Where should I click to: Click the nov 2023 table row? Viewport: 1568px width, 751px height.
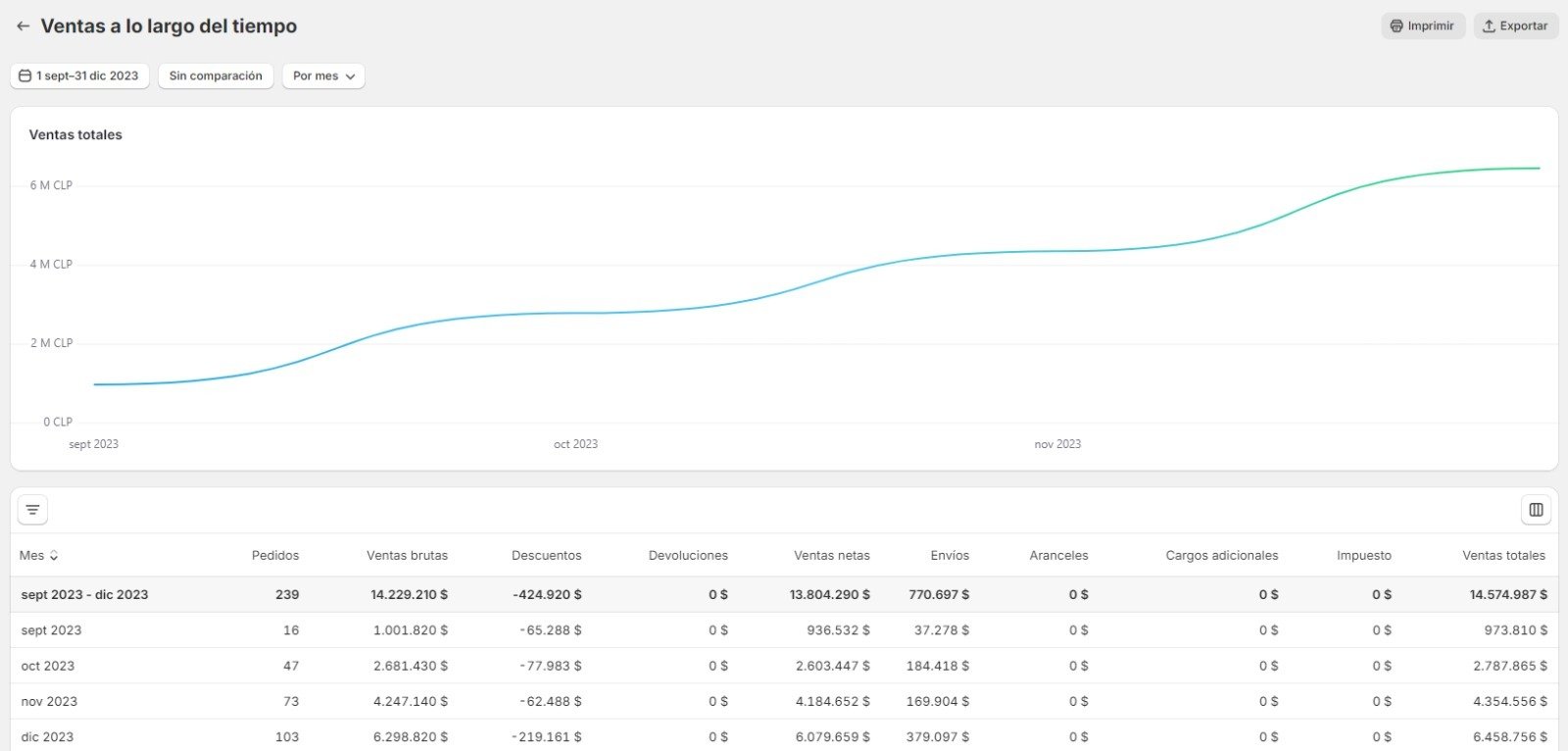49,701
